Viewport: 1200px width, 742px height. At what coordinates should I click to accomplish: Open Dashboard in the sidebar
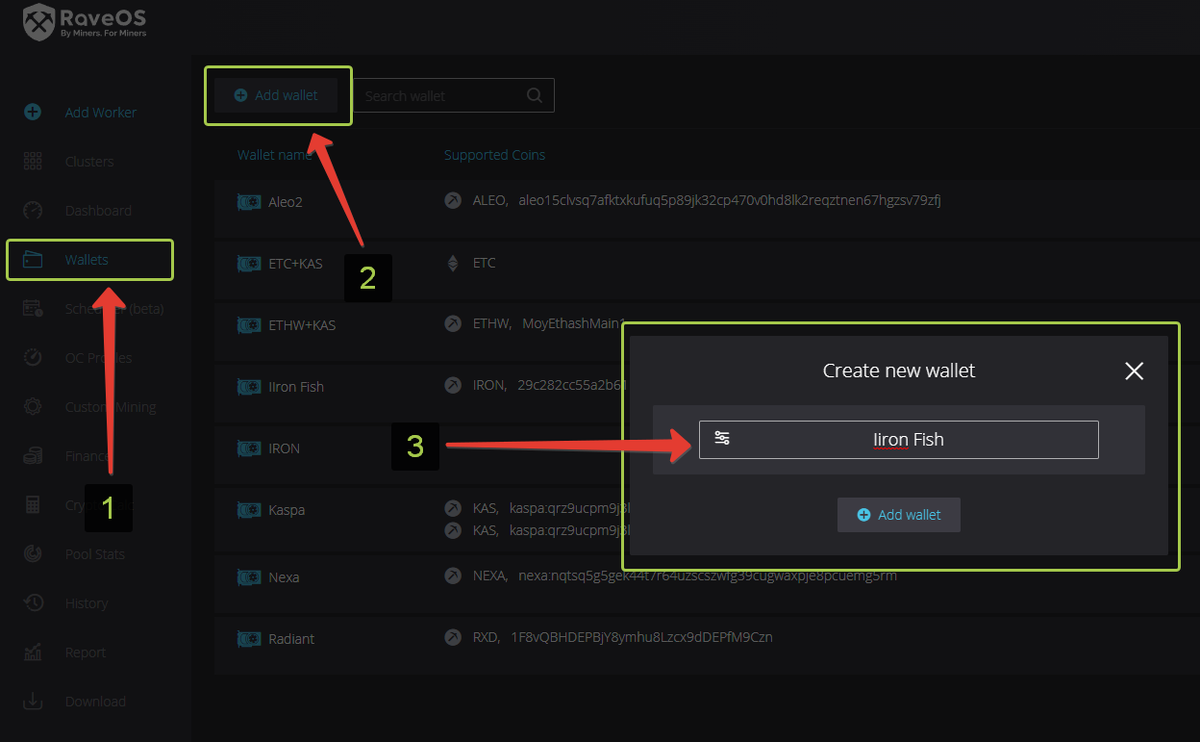point(98,210)
